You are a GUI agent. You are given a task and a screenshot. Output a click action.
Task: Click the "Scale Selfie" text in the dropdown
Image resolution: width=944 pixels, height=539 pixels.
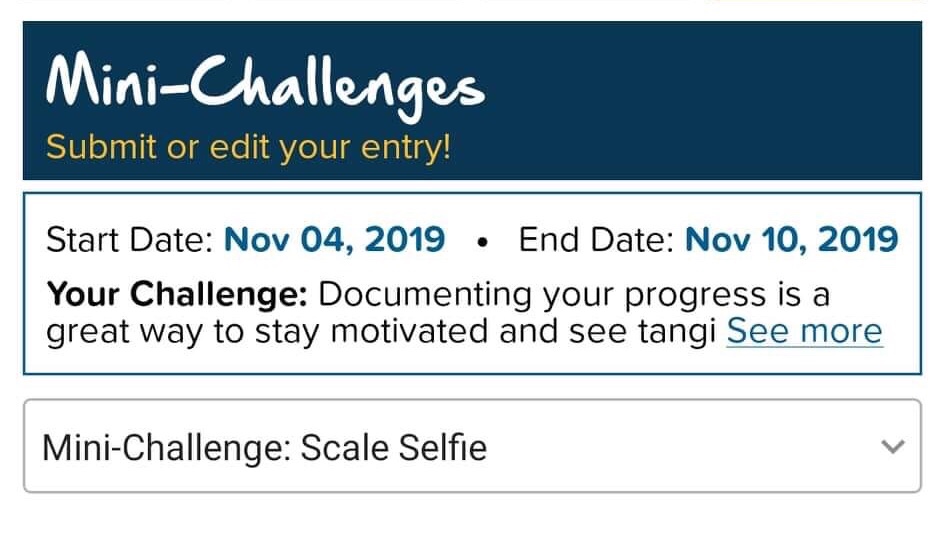point(394,447)
